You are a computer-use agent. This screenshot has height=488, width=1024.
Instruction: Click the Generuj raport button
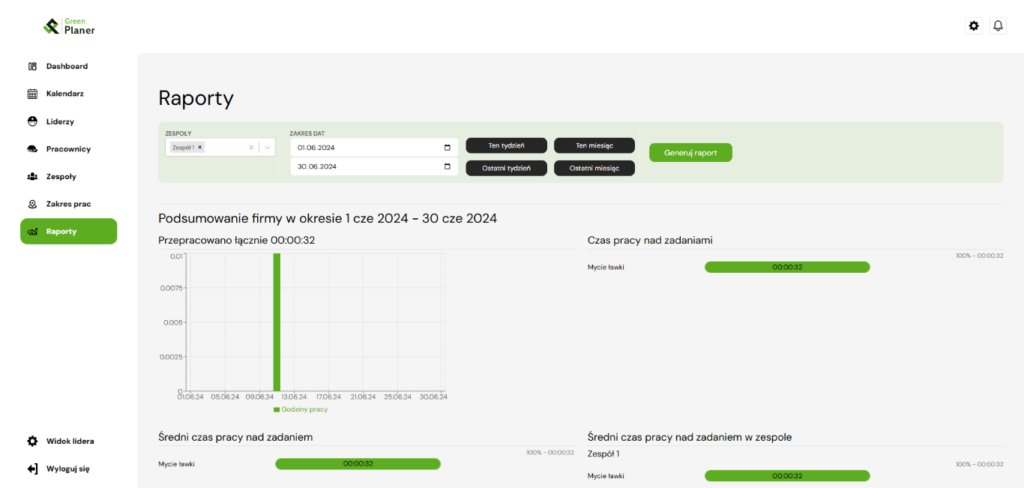690,152
